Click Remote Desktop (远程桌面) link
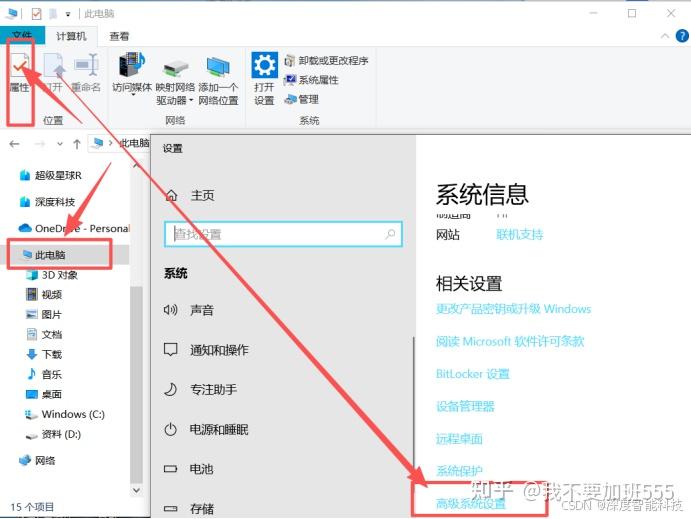 tap(459, 439)
